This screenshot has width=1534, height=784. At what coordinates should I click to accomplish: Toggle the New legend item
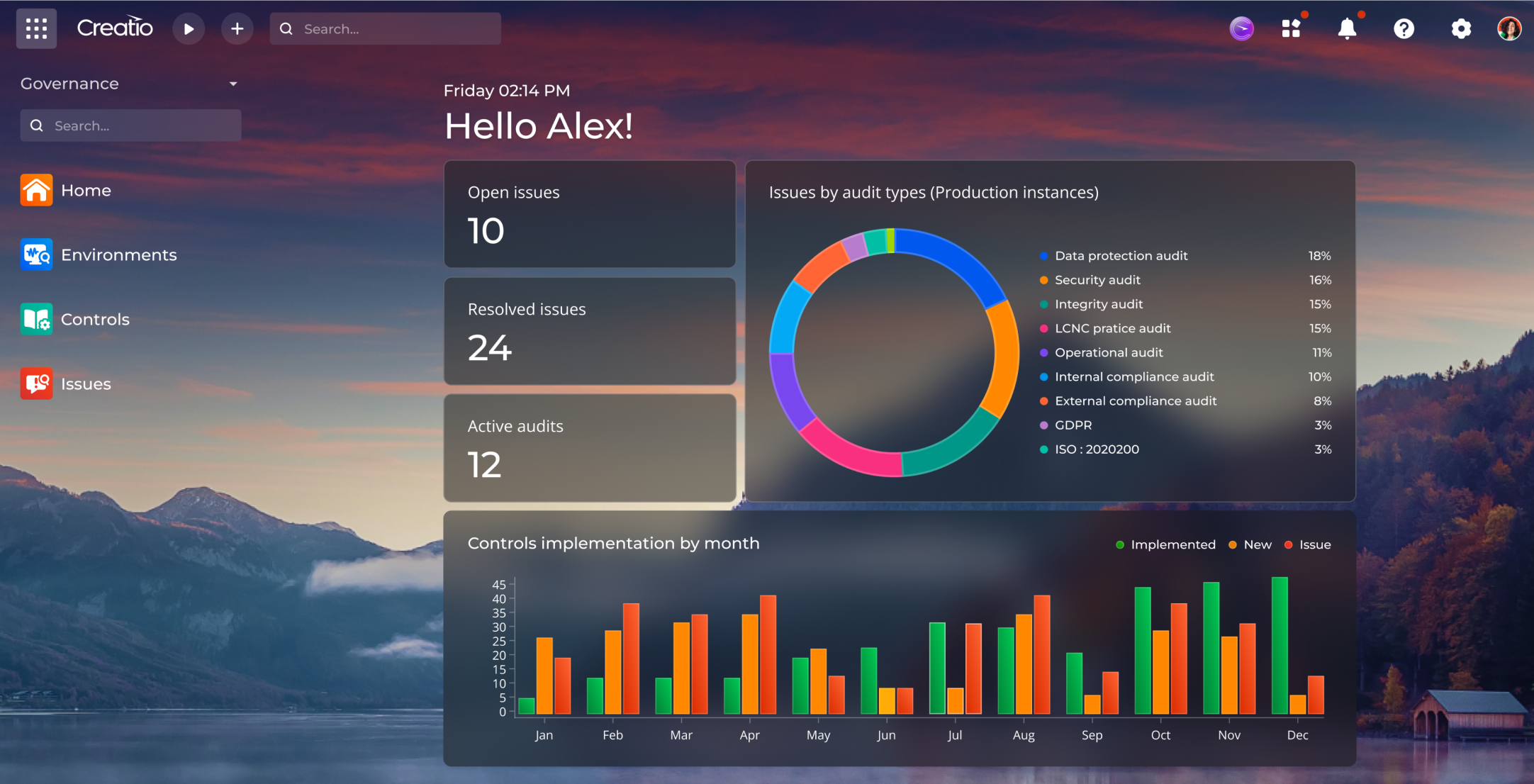1250,544
